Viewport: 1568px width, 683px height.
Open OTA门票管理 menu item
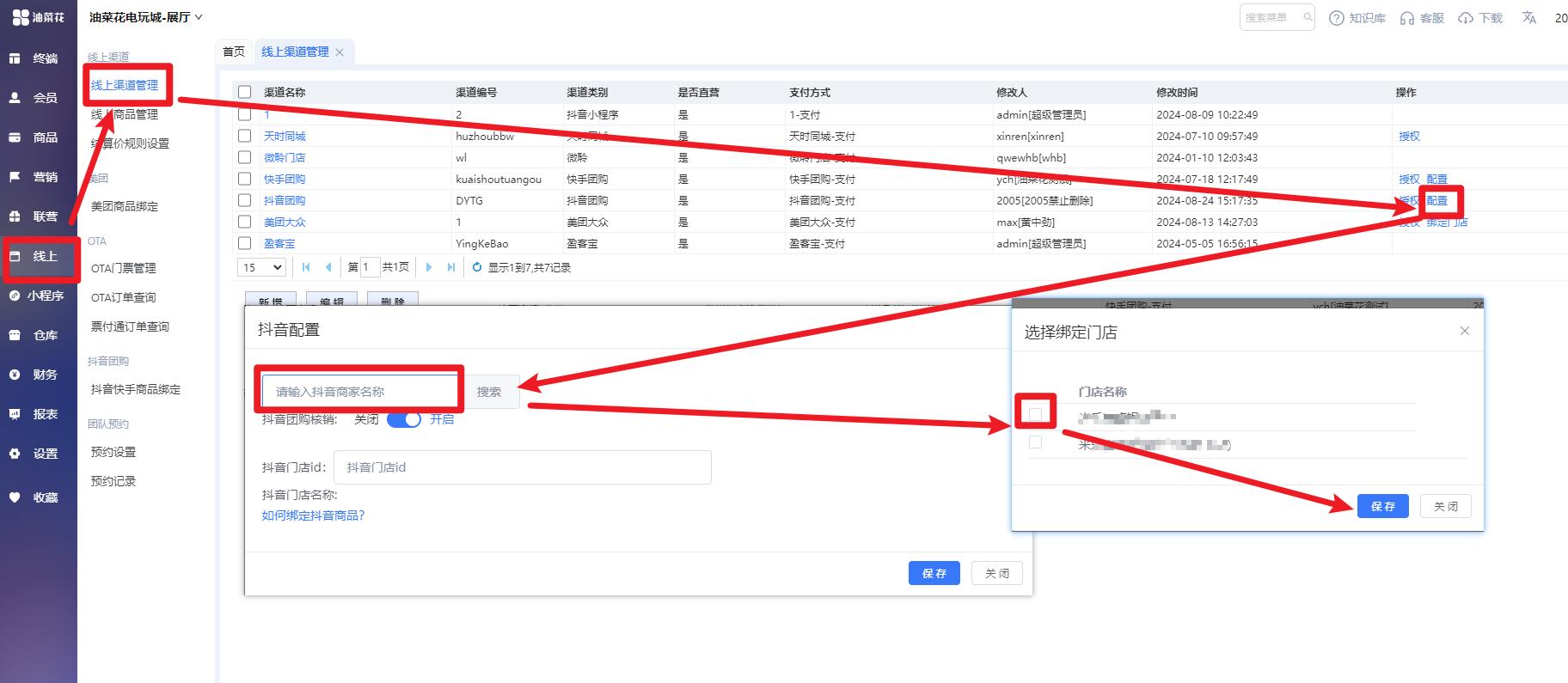124,268
